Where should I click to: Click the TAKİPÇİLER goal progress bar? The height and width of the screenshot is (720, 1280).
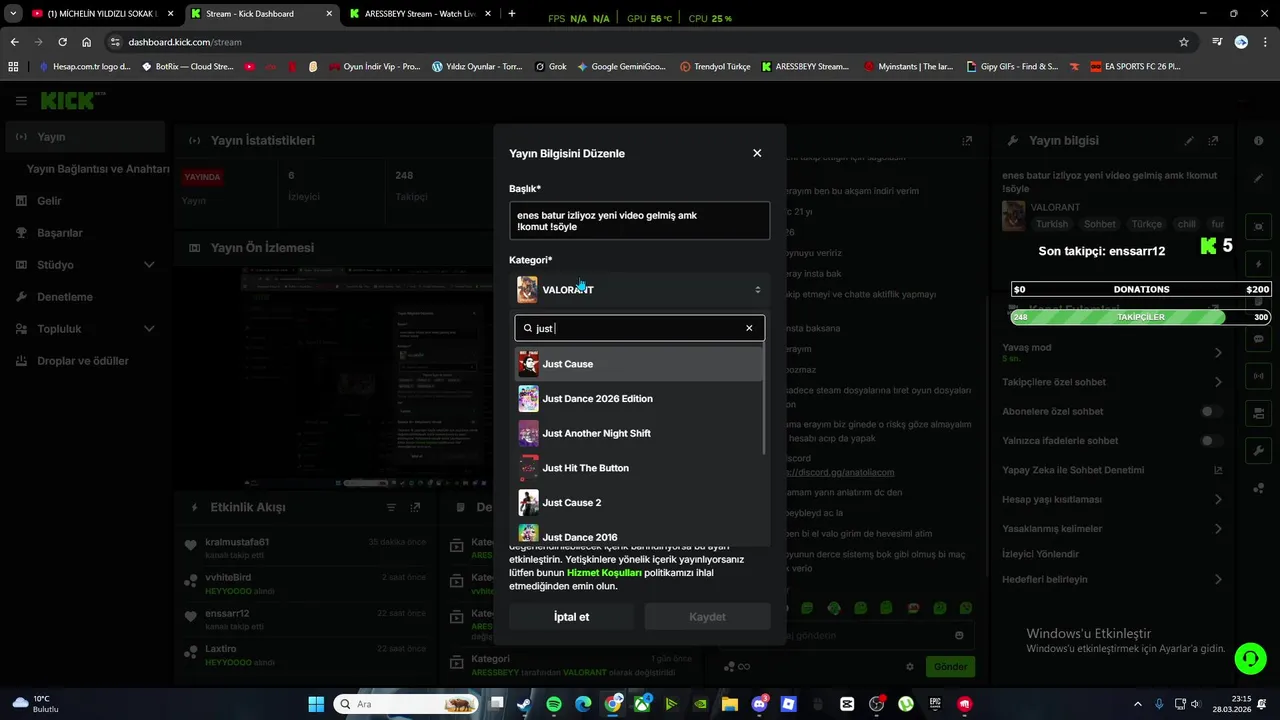(x=1141, y=317)
